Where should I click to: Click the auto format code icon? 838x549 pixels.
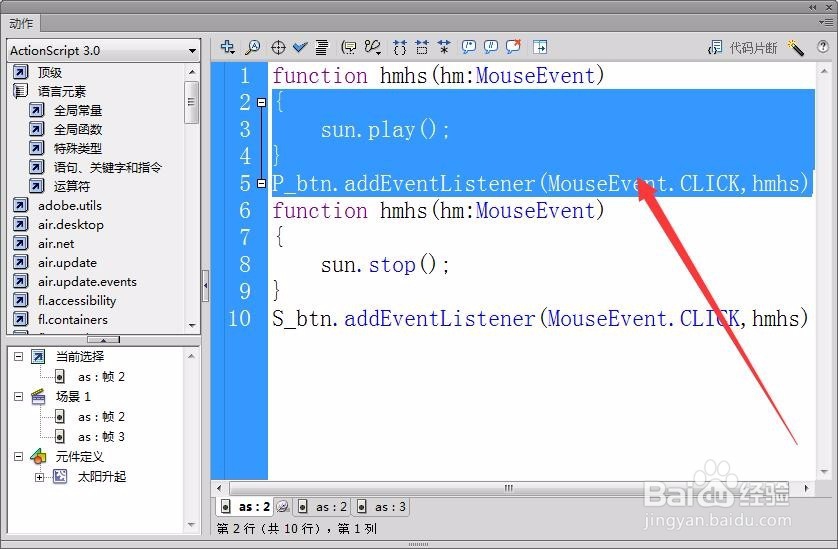pyautogui.click(x=322, y=48)
